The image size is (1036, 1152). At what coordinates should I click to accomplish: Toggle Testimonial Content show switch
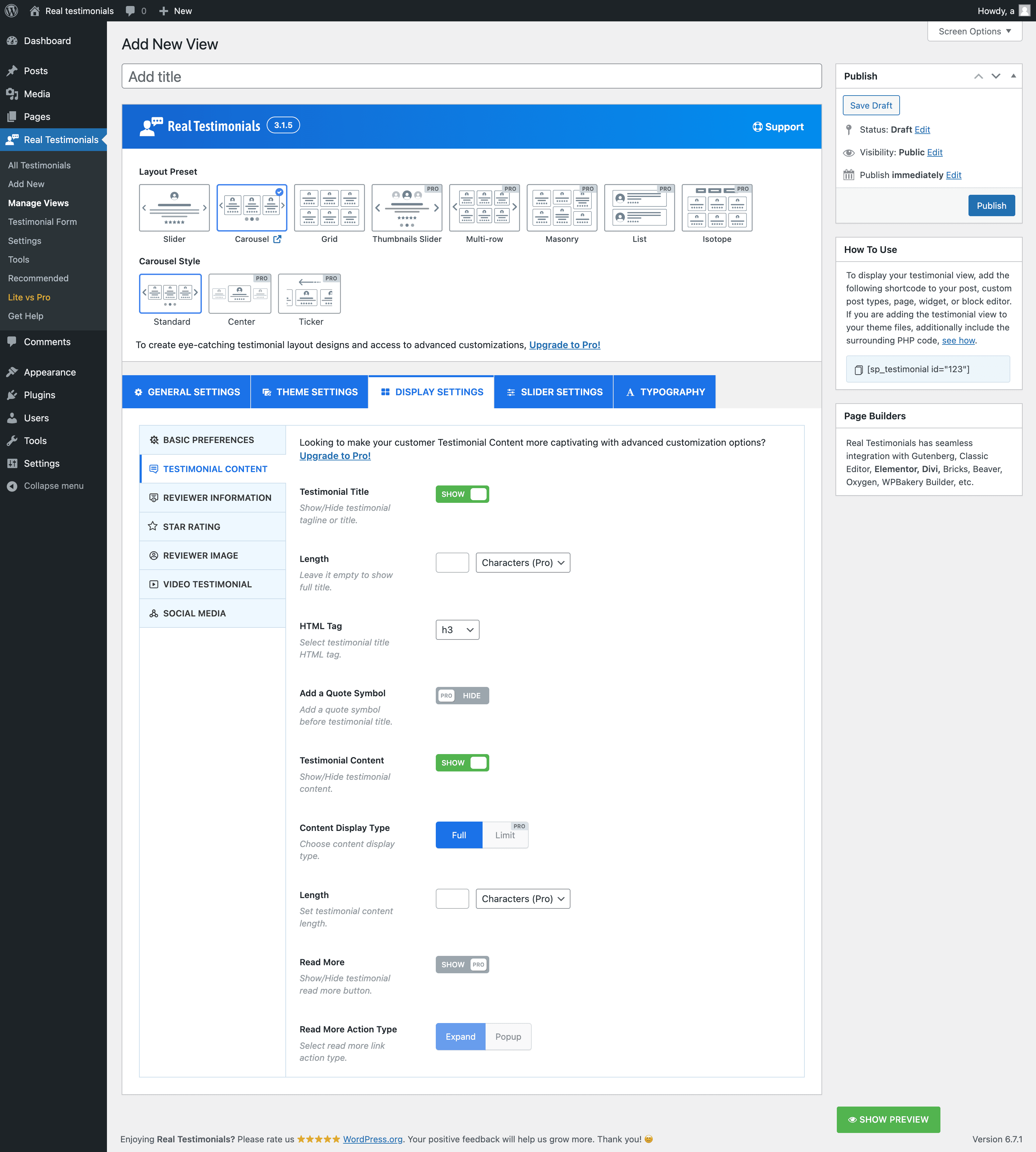click(462, 763)
